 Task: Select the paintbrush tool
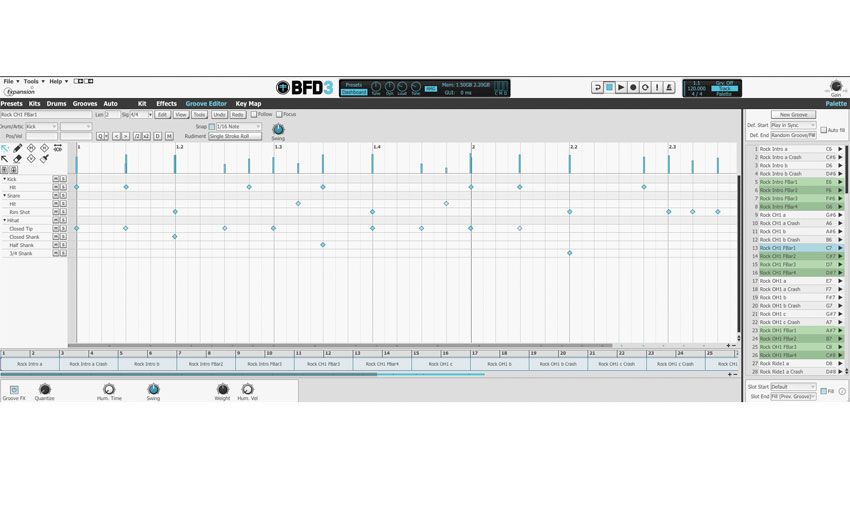point(44,159)
